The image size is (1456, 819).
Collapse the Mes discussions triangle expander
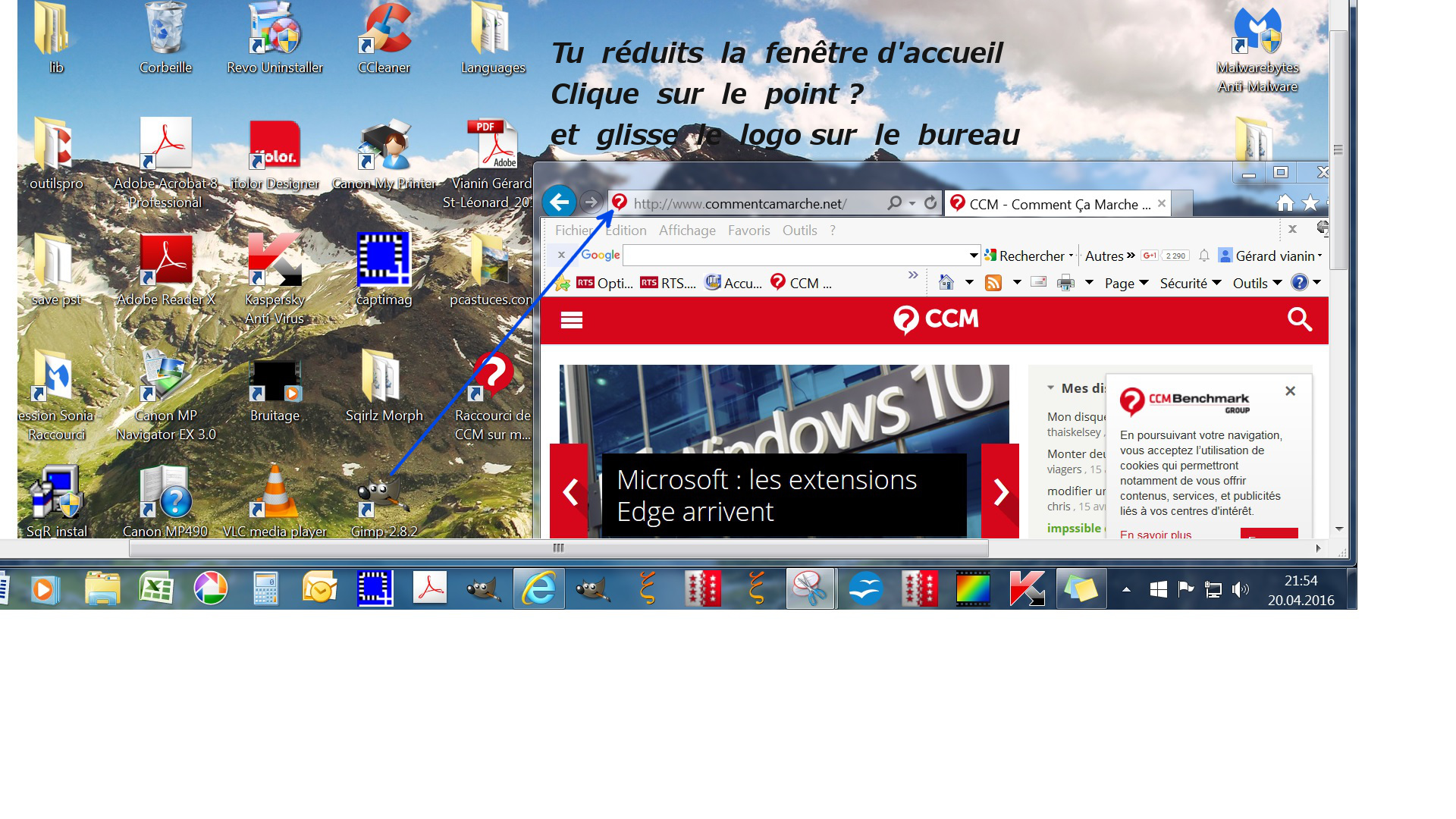point(1050,388)
